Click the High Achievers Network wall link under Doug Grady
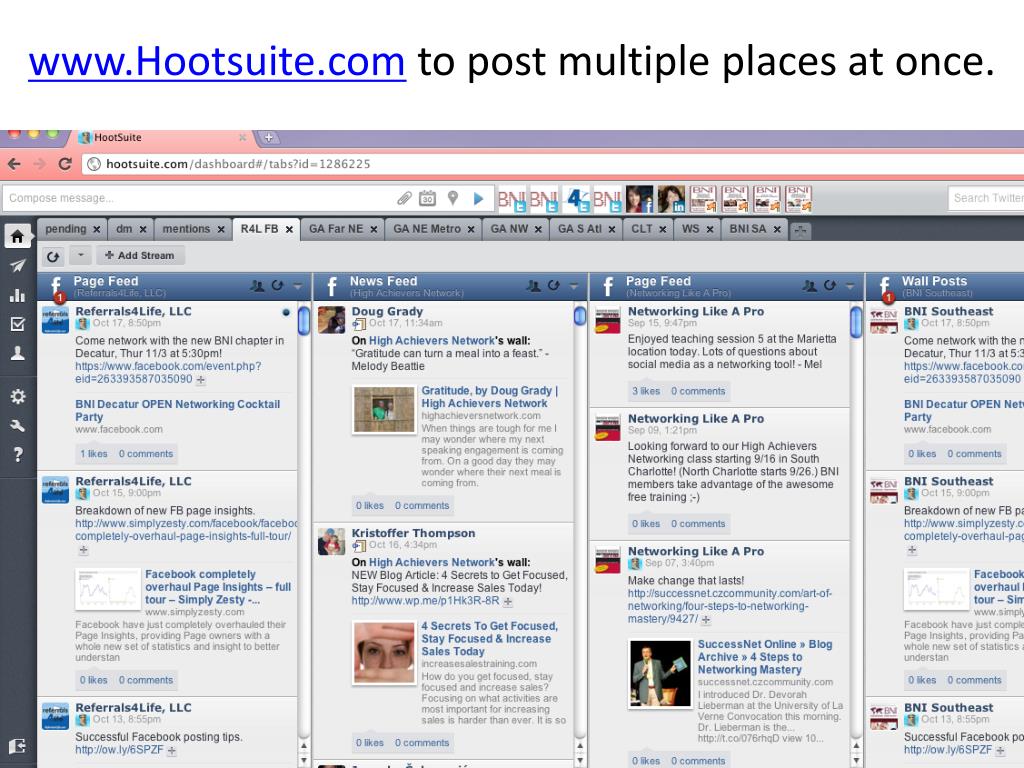The height and width of the screenshot is (768, 1024). coord(432,341)
